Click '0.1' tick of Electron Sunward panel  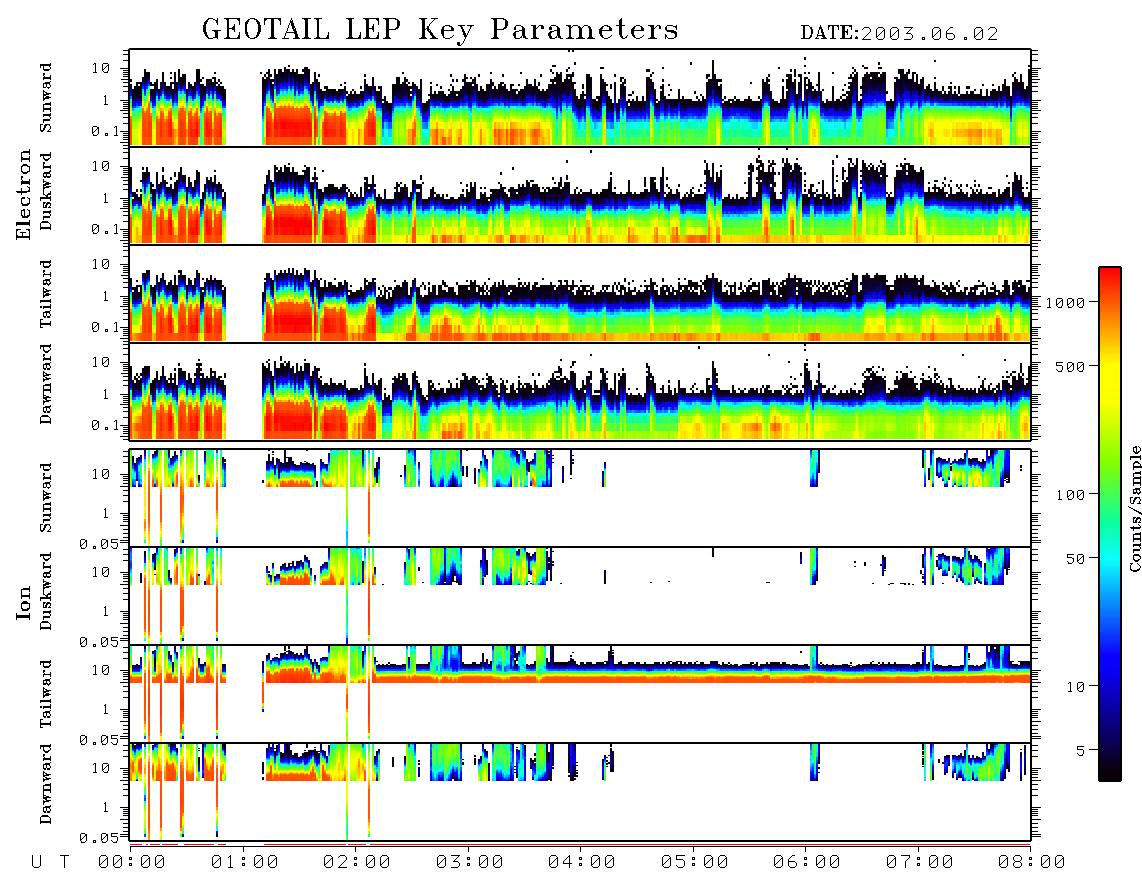pyautogui.click(x=105, y=131)
